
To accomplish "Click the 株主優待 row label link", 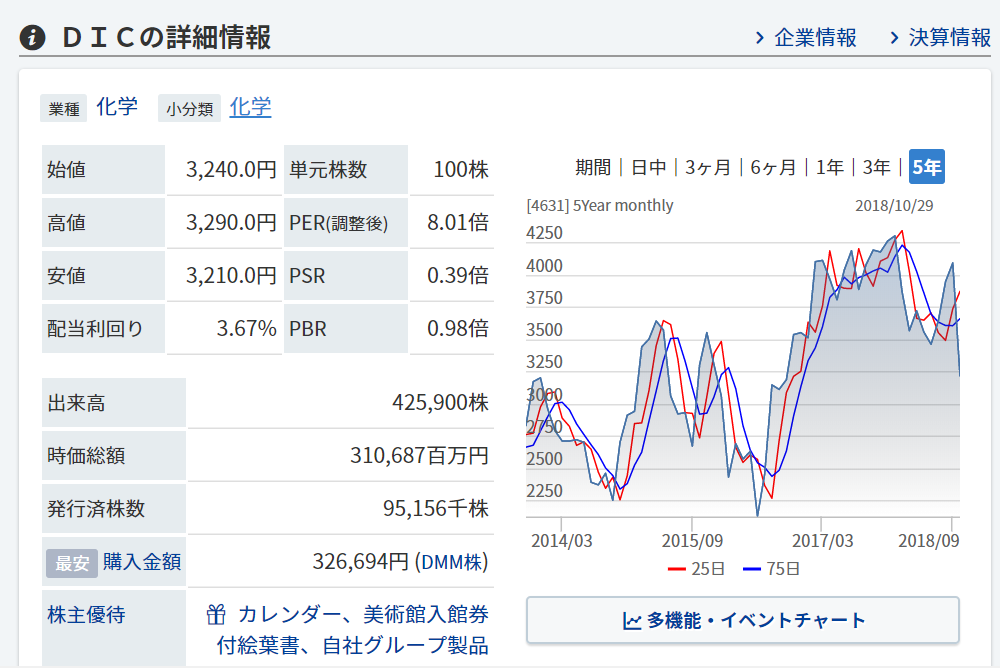I will 86,615.
